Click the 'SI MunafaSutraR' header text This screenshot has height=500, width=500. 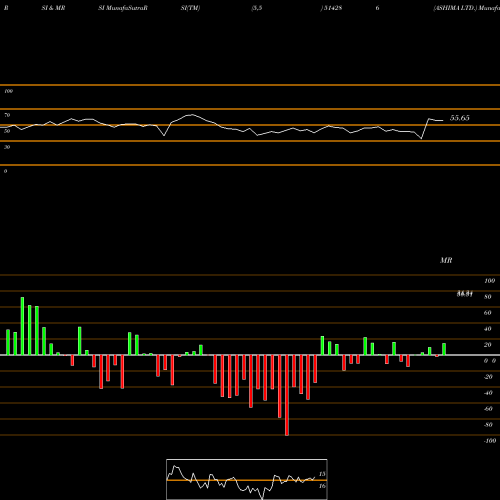pyautogui.click(x=123, y=8)
